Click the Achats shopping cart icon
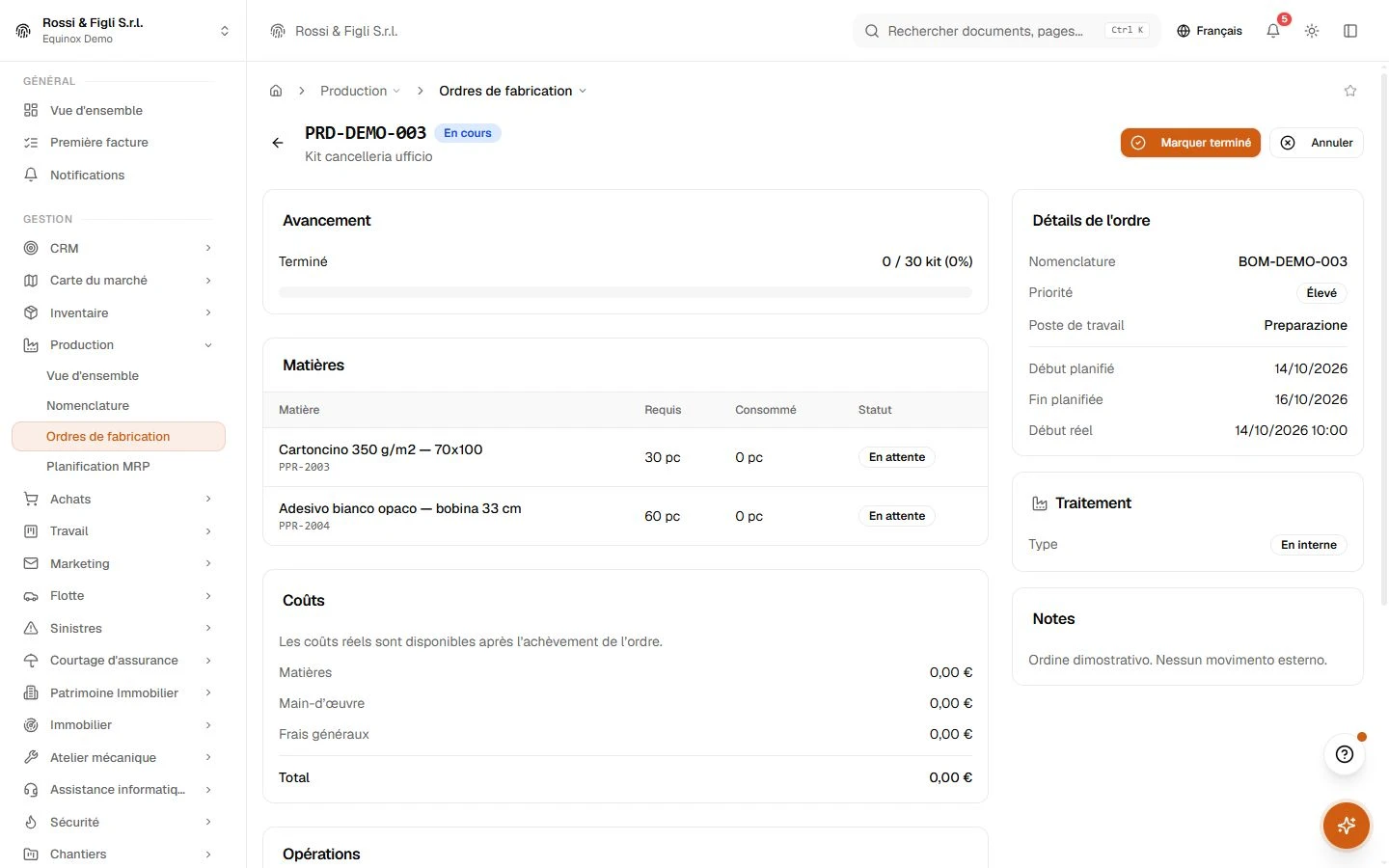Viewport: 1389px width, 868px height. [31, 499]
